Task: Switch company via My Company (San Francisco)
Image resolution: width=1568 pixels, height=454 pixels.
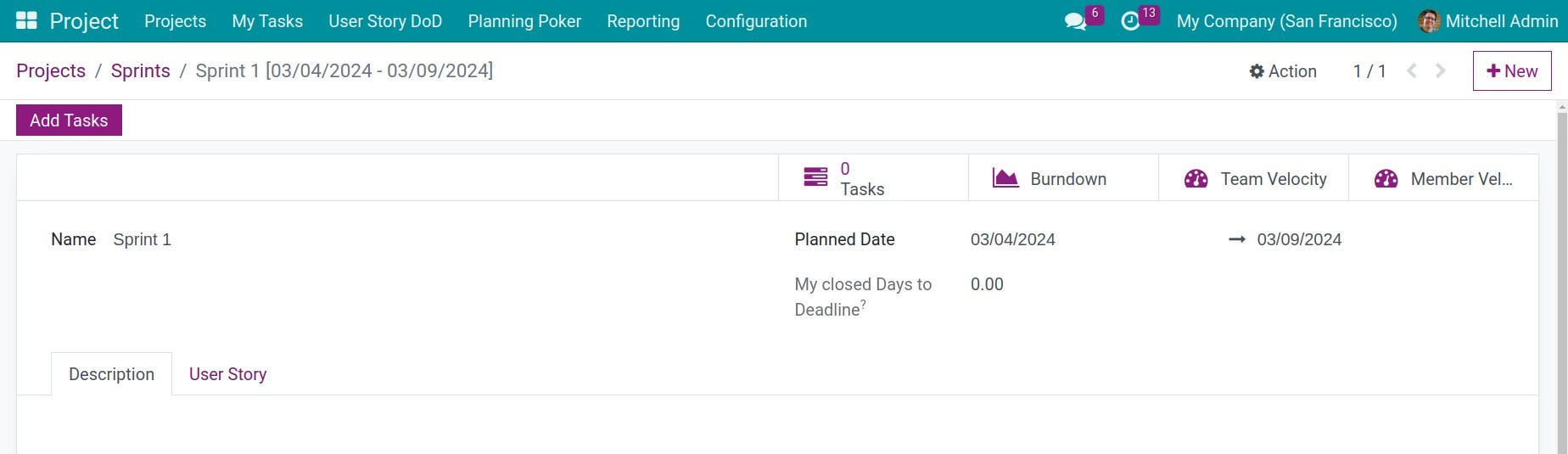Action: point(1286,21)
